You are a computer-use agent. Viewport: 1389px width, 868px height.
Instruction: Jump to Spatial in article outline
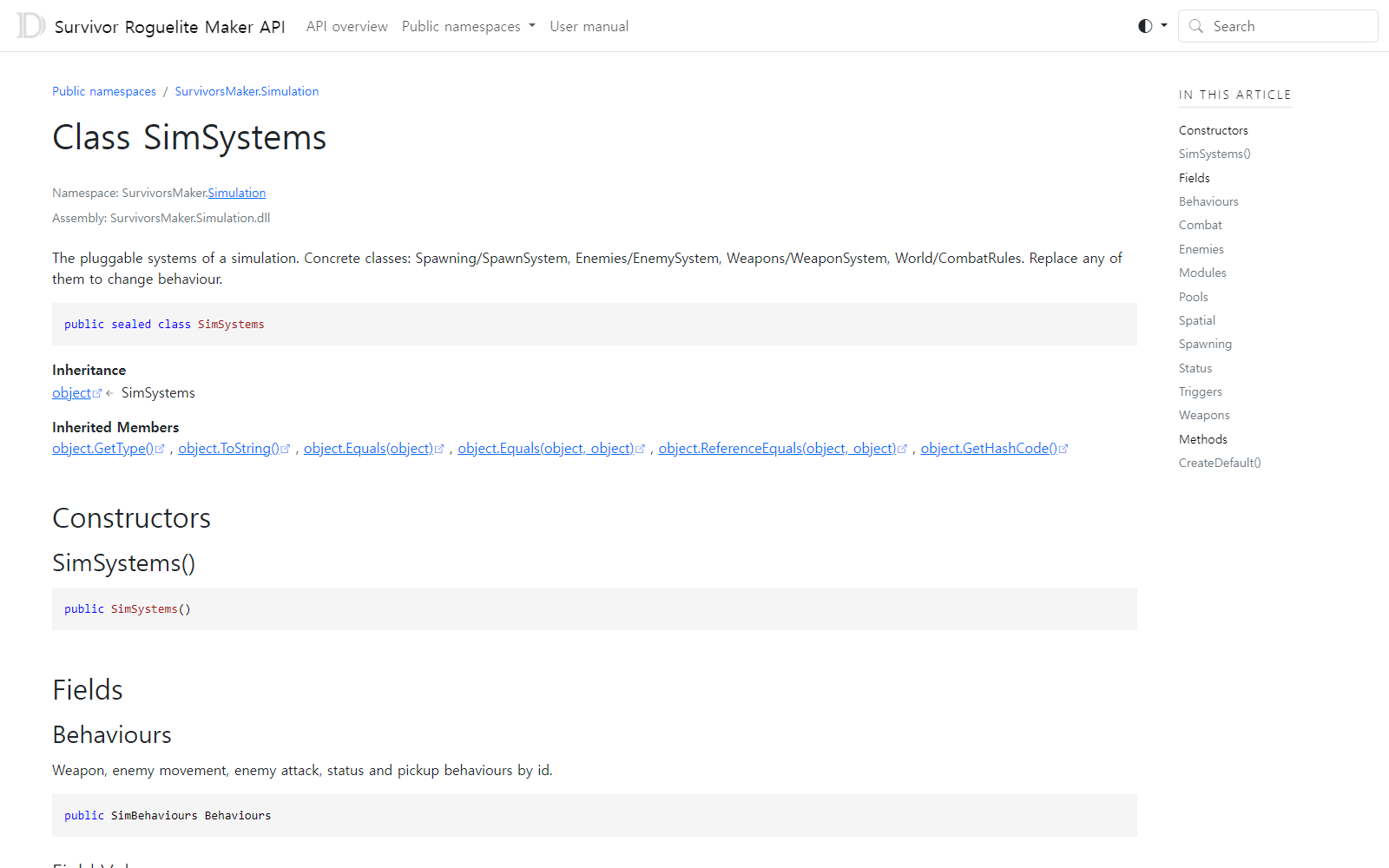(1196, 320)
